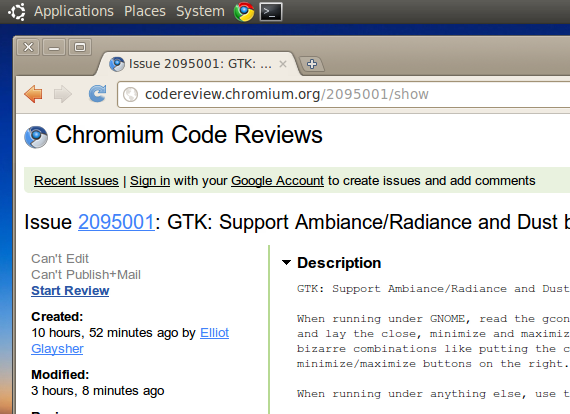This screenshot has width=570, height=414.
Task: Open the System menu
Action: (x=200, y=11)
